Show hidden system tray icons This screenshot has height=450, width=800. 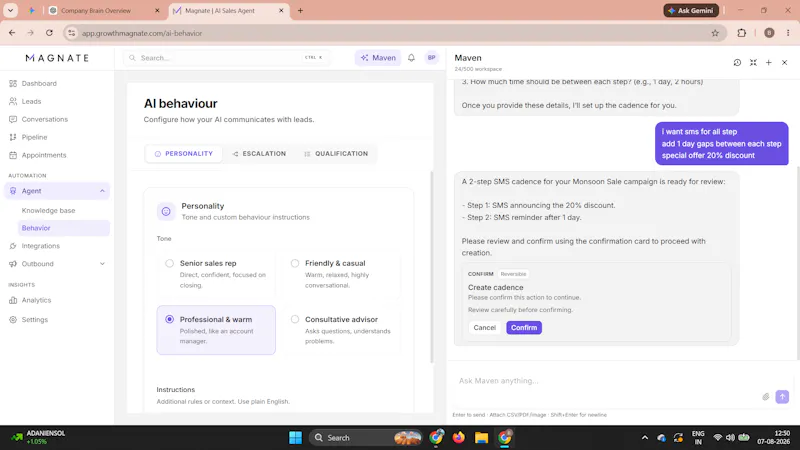644,437
